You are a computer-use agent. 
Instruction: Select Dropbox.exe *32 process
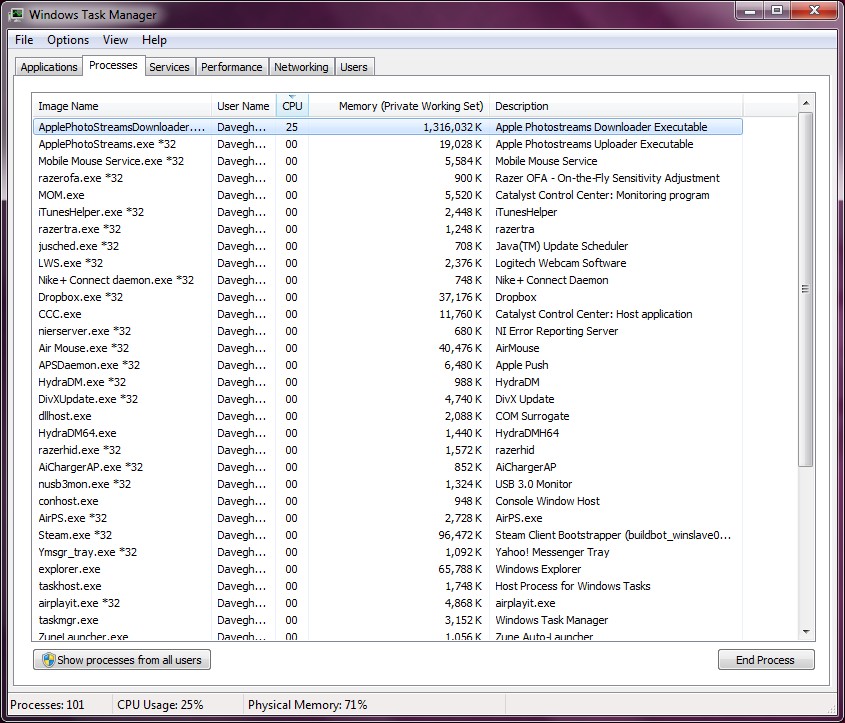(x=387, y=297)
